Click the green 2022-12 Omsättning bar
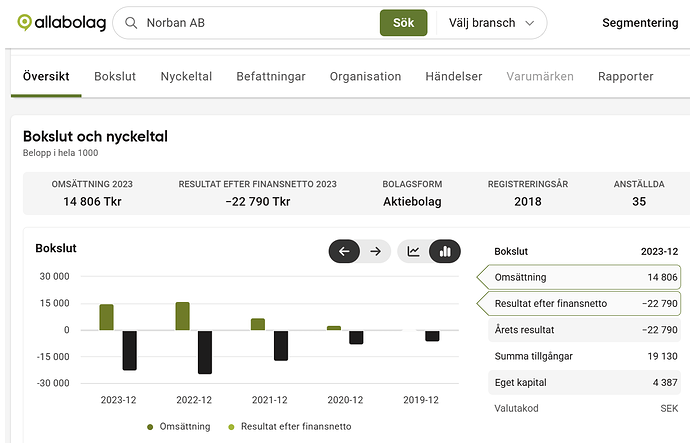 pyautogui.click(x=183, y=316)
